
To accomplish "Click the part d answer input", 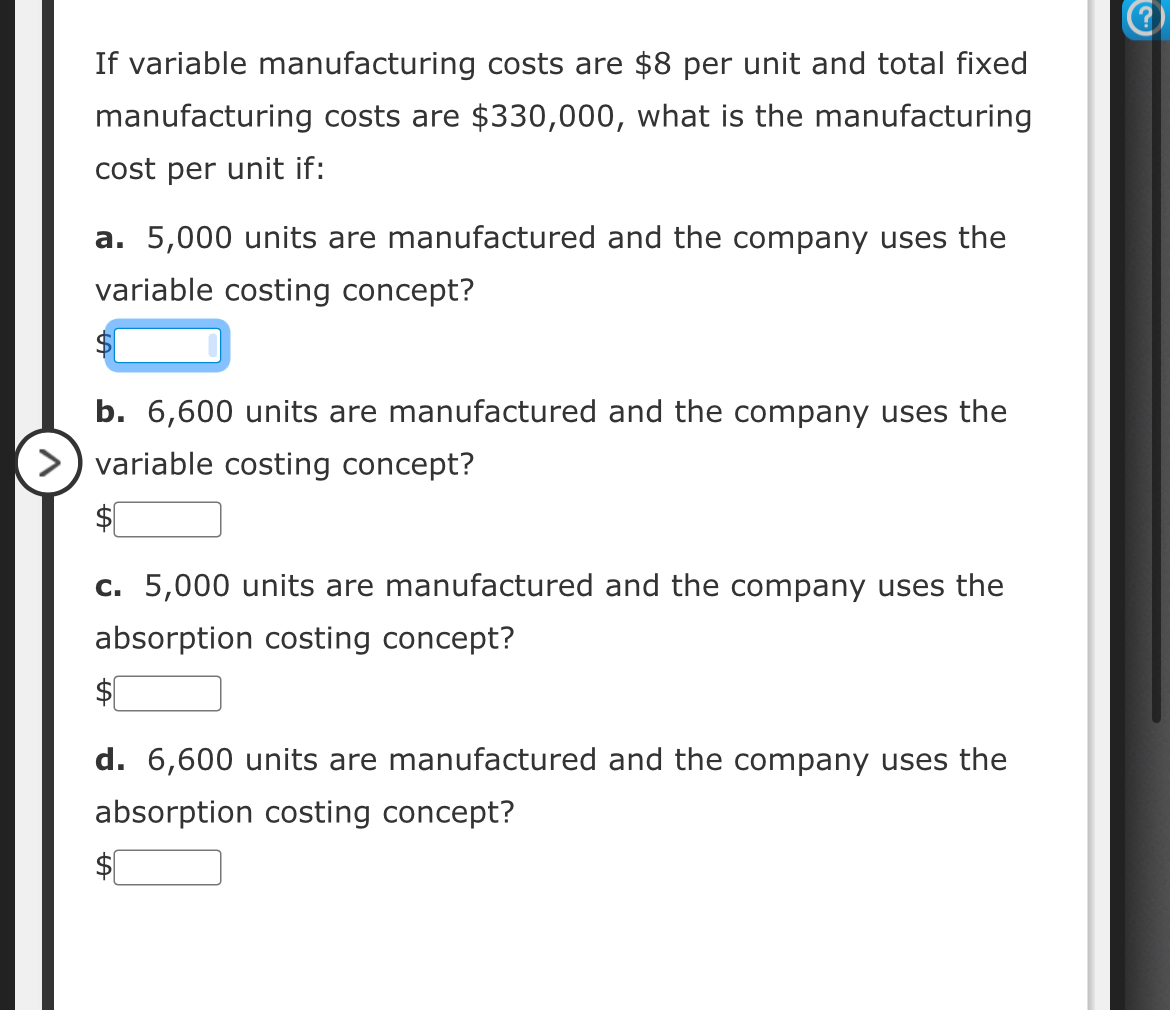I will pos(167,866).
